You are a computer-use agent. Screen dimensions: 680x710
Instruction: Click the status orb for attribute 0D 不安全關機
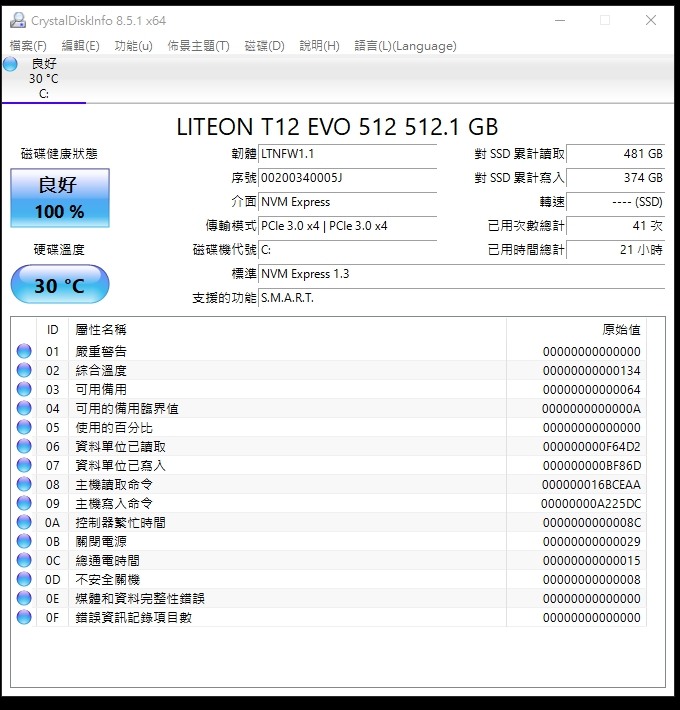tap(24, 580)
